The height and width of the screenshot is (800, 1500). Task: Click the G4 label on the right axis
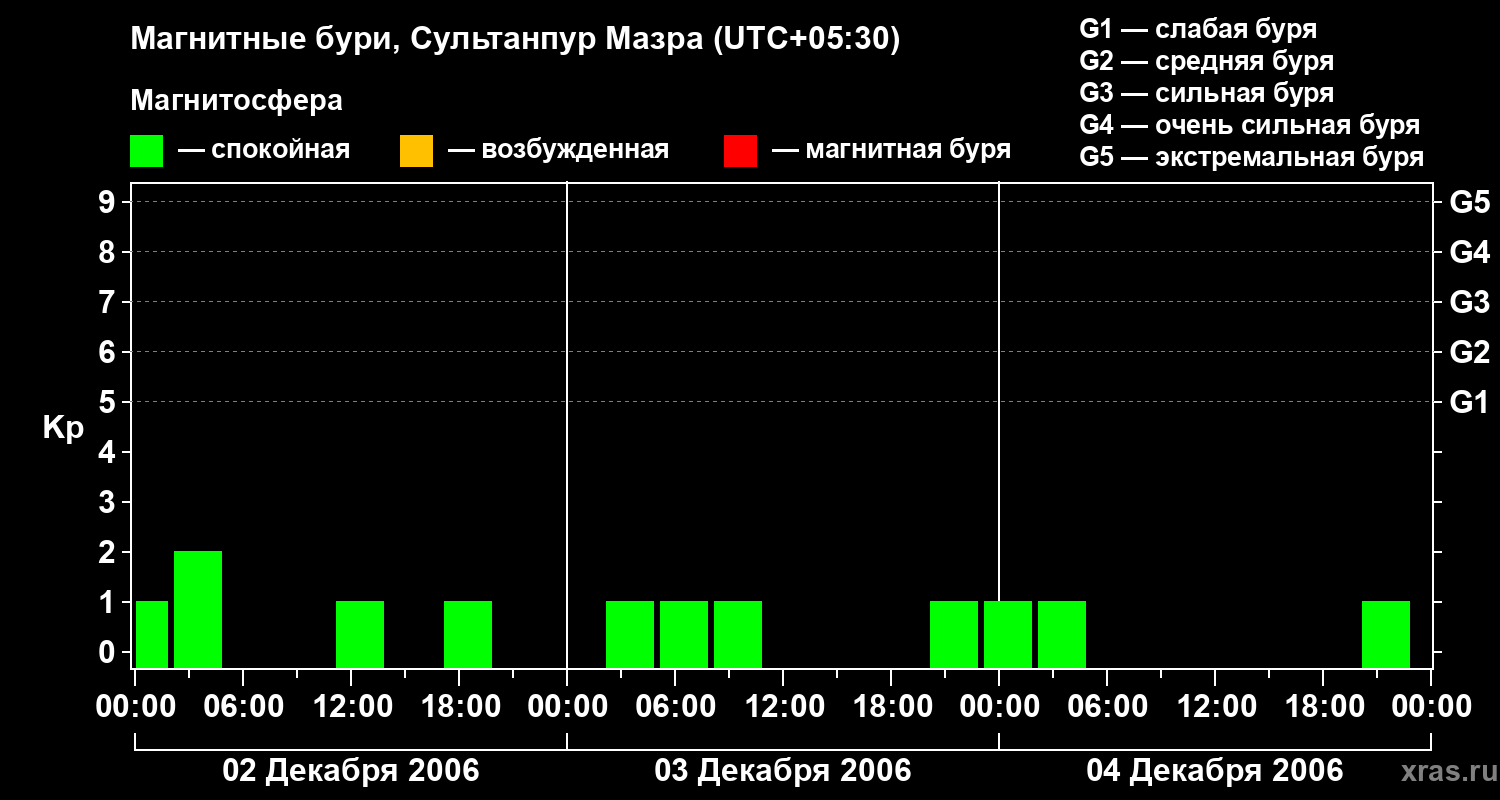[x=1469, y=252]
